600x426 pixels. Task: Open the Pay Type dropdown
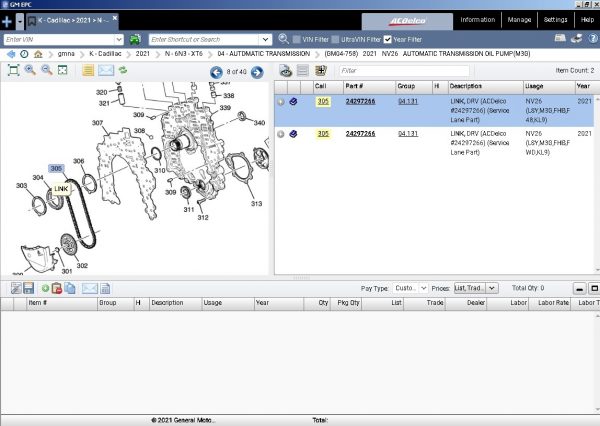click(411, 287)
